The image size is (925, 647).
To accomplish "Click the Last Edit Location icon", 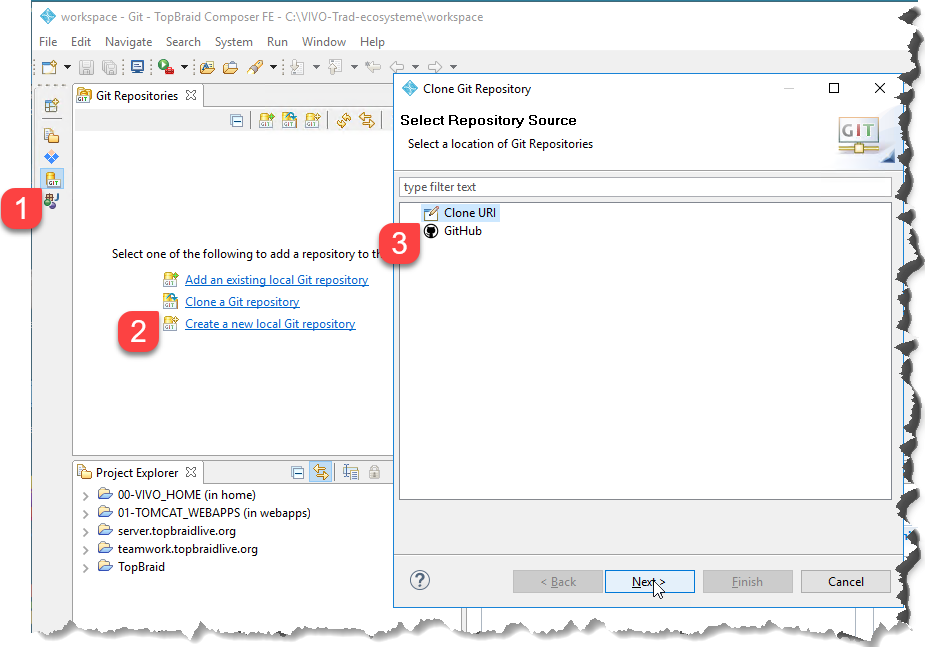I will [373, 67].
